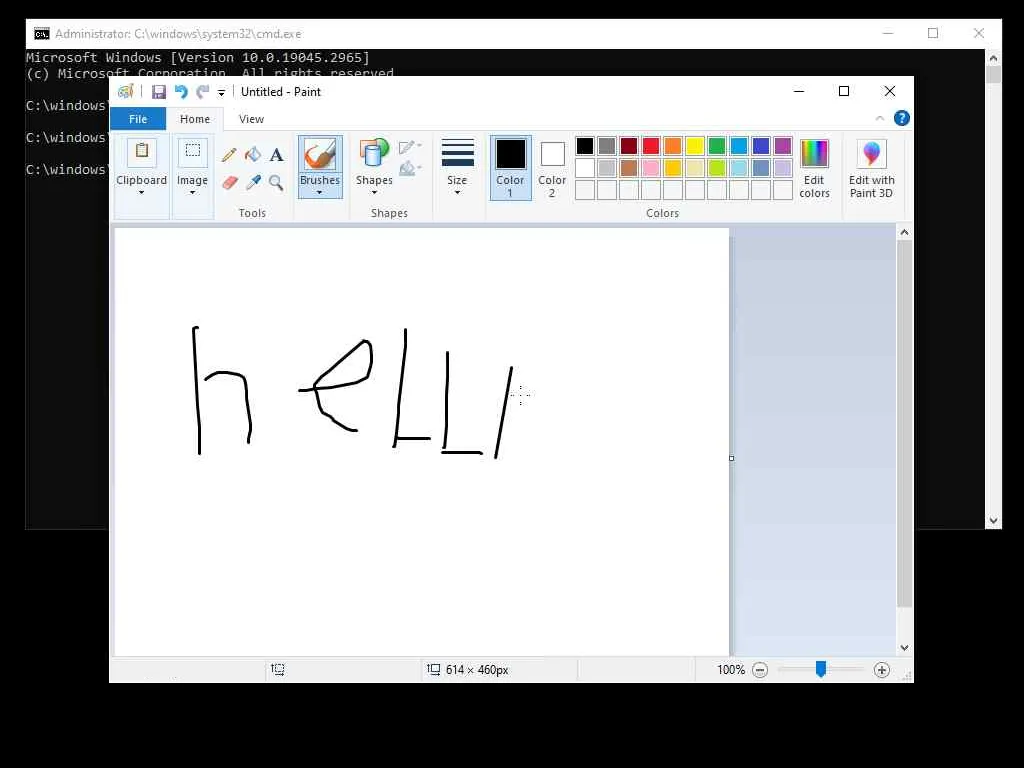Viewport: 1024px width, 768px height.
Task: Pick the purple color swatch
Action: tap(783, 146)
